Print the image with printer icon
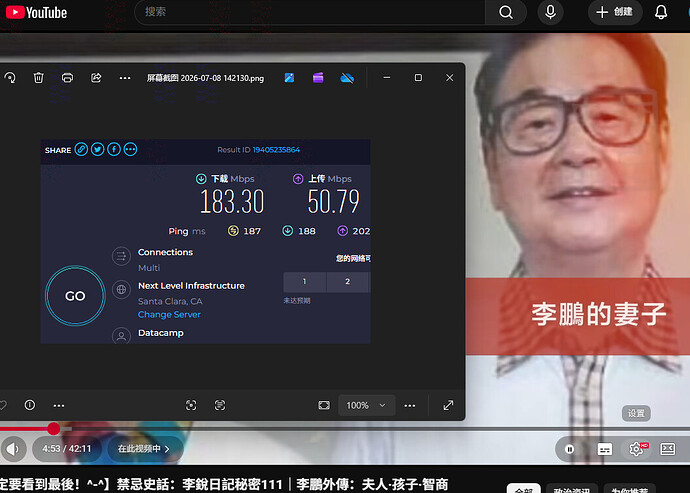The width and height of the screenshot is (690, 493). pos(67,78)
